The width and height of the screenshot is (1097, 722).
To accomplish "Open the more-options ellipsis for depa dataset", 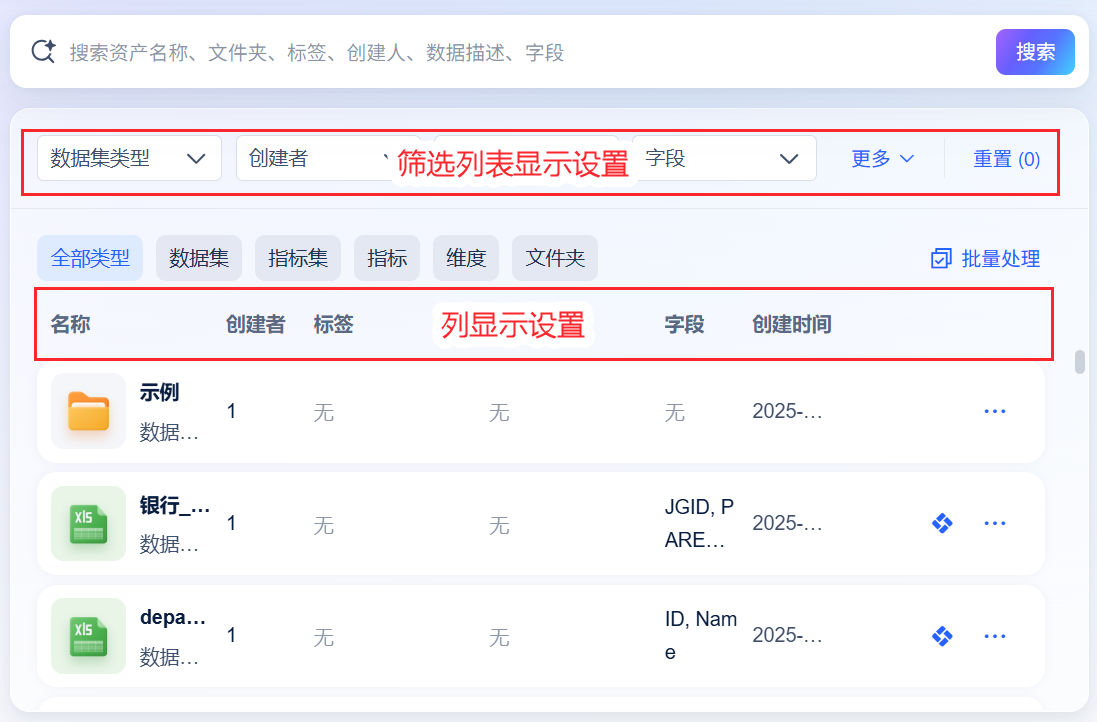I will tap(994, 635).
